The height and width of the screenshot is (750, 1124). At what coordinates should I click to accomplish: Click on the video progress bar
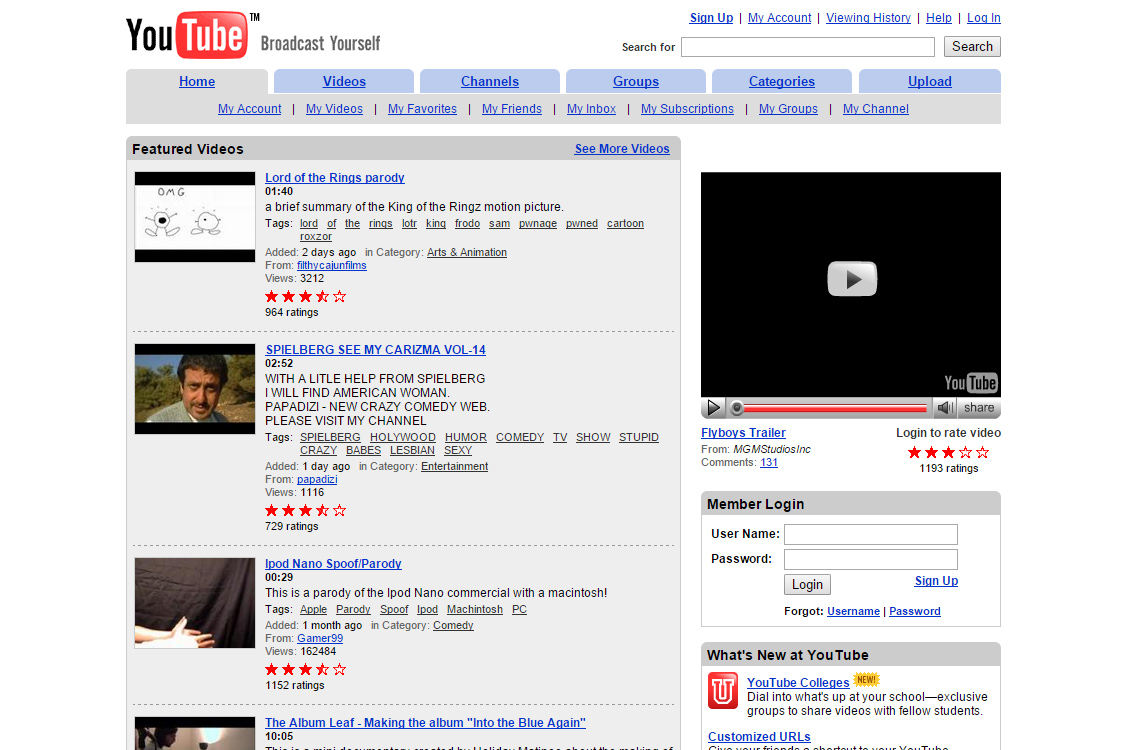[830, 407]
